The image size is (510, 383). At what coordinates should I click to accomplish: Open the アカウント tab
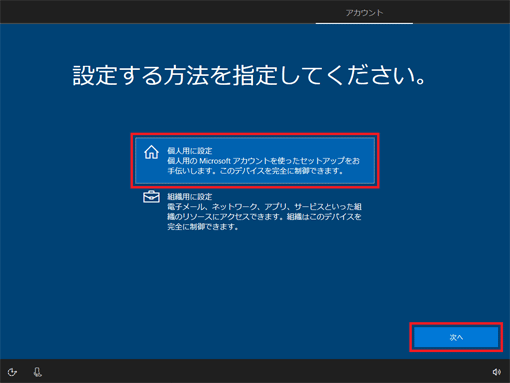(364, 13)
